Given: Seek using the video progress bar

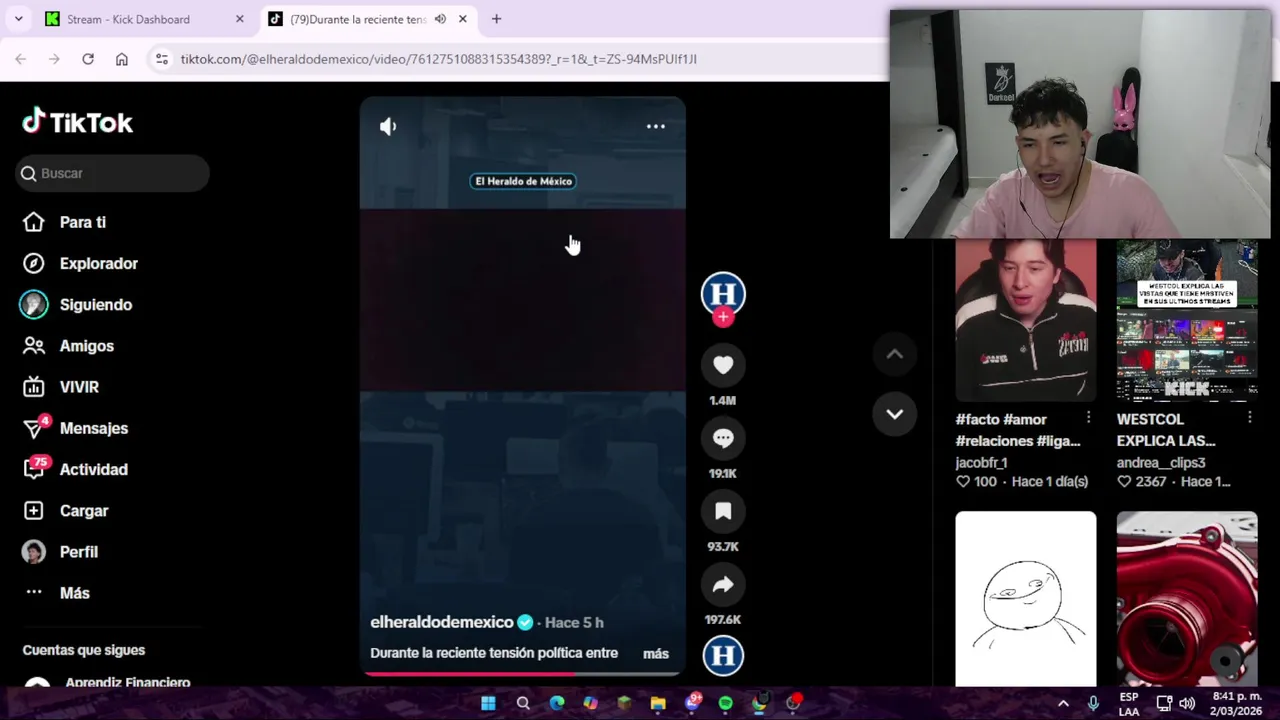Looking at the screenshot, I should [522, 673].
